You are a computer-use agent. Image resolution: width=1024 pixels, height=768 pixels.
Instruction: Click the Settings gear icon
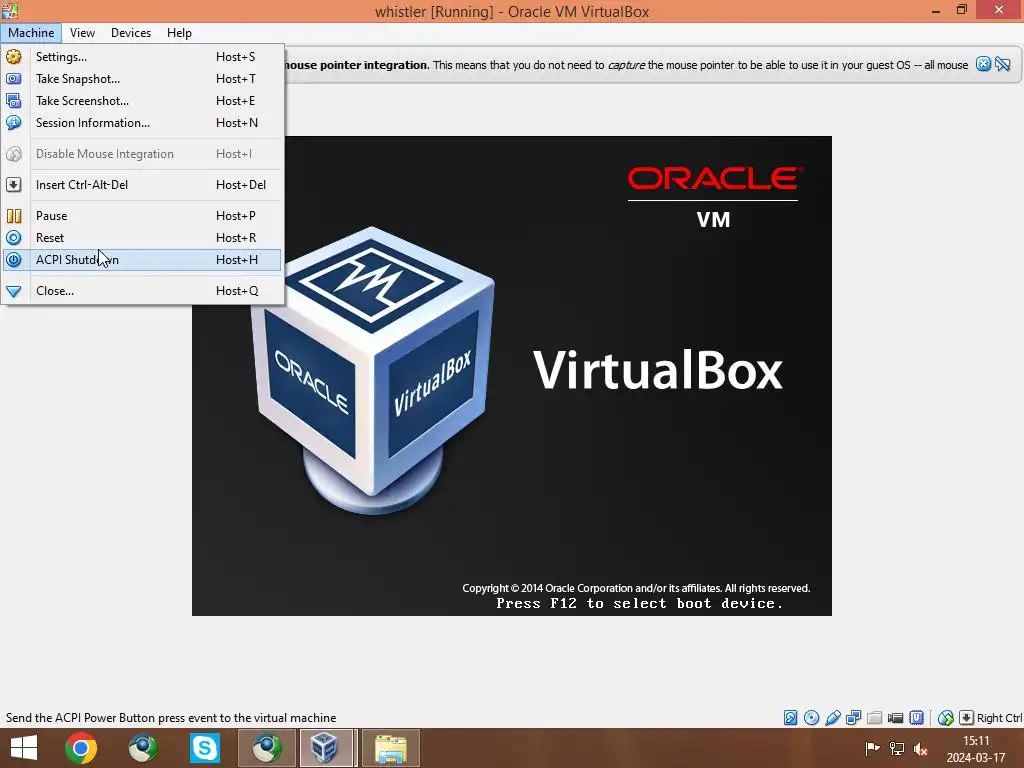14,57
